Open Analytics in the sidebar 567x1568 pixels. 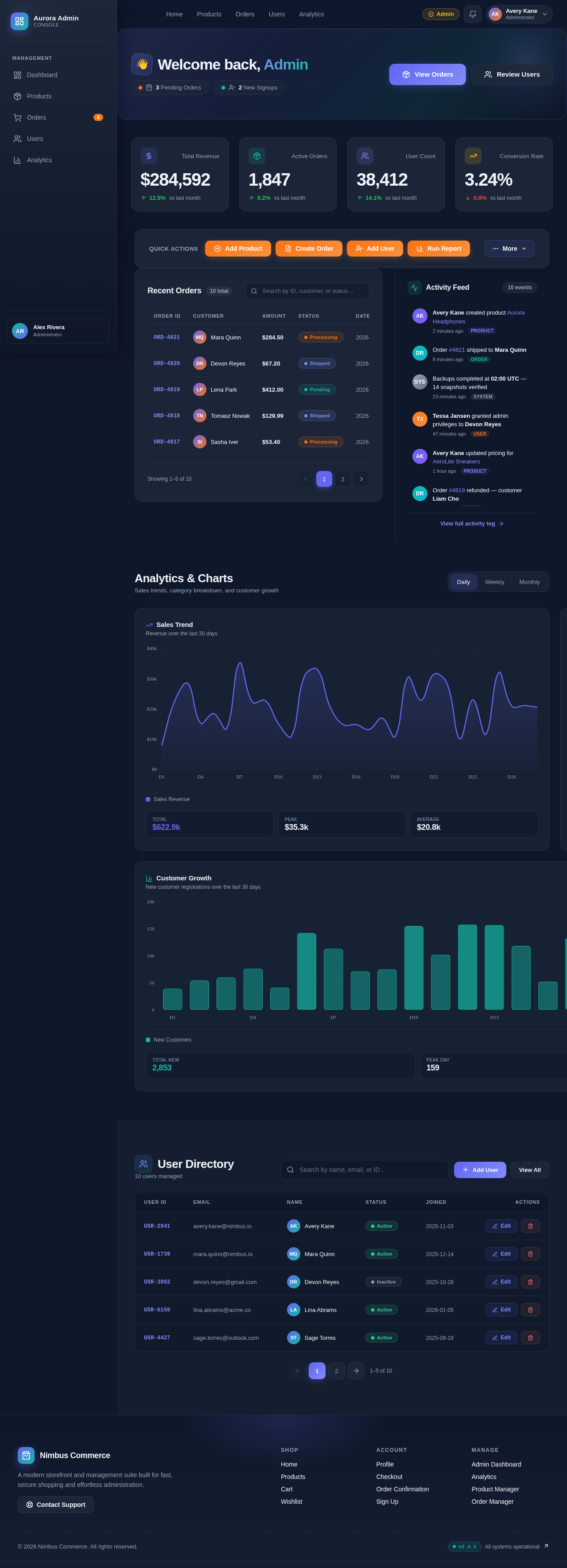pos(58,160)
